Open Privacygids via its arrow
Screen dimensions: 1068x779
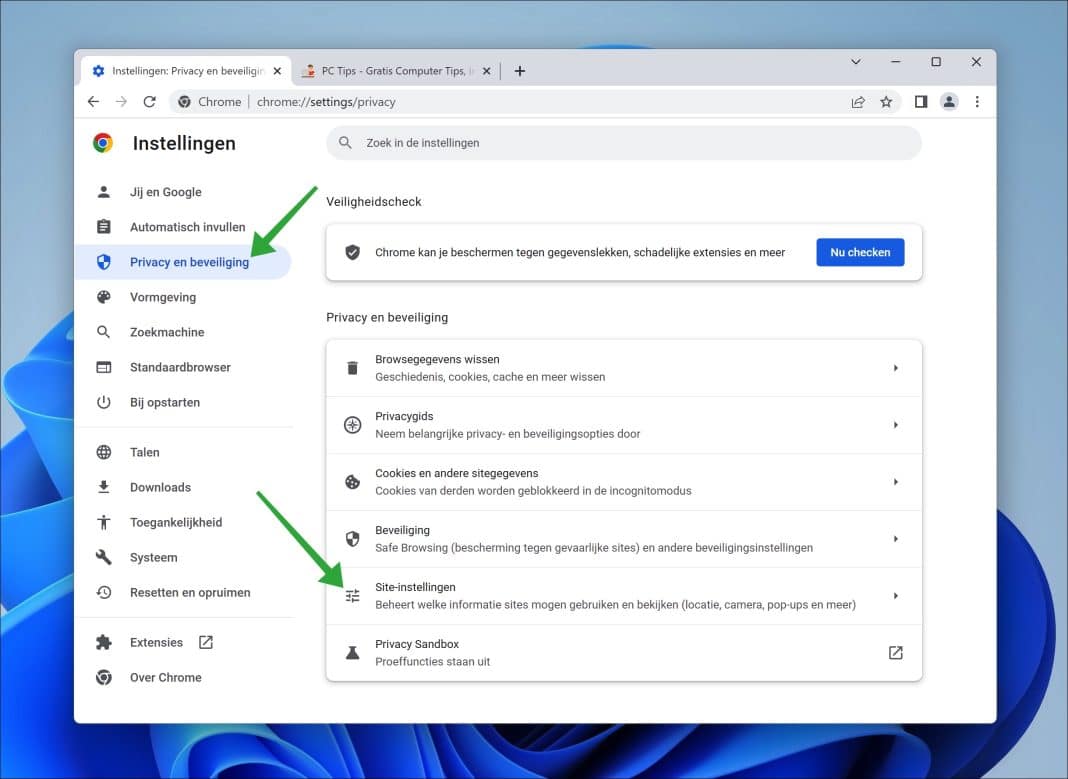(895, 424)
